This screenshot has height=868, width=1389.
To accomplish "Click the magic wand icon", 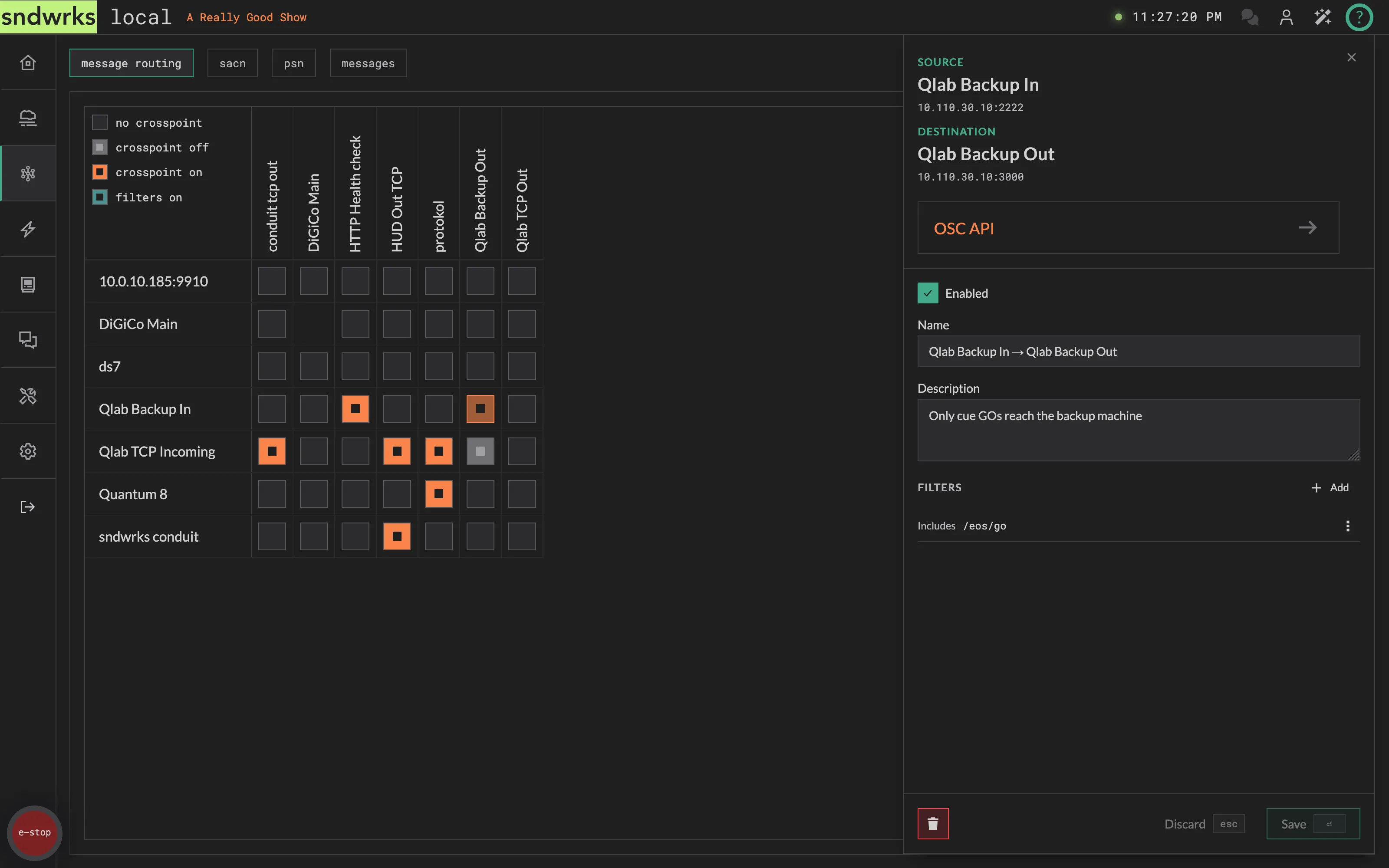I will point(1323,17).
